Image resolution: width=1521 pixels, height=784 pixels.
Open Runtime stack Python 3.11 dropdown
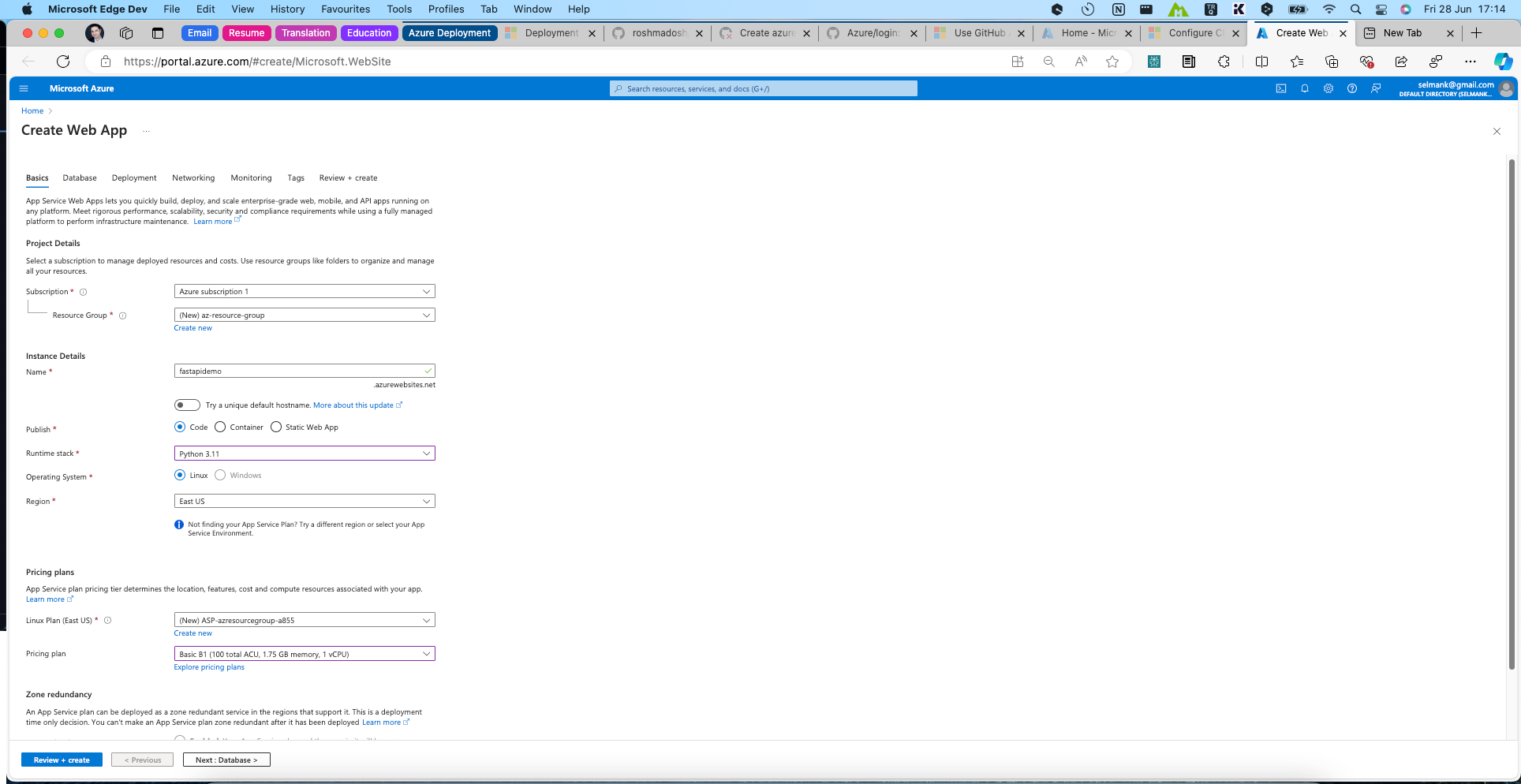305,454
